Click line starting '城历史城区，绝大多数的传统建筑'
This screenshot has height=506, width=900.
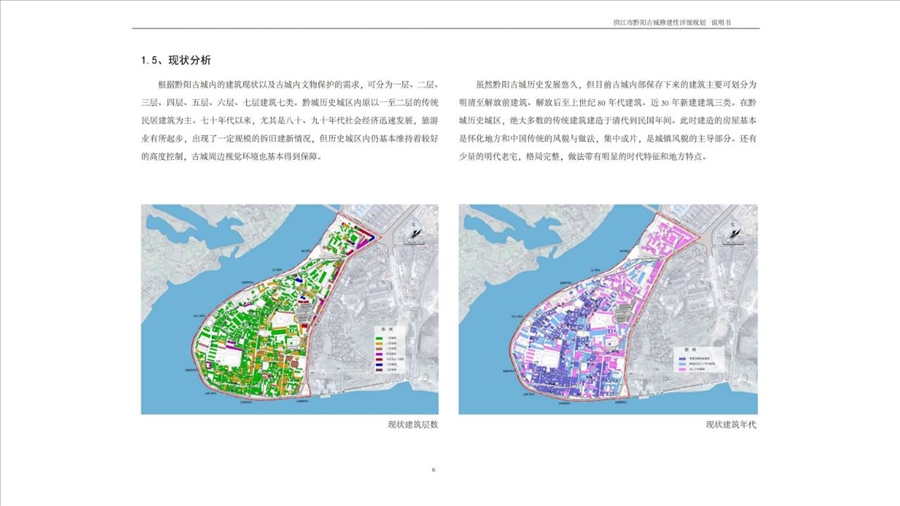608,120
